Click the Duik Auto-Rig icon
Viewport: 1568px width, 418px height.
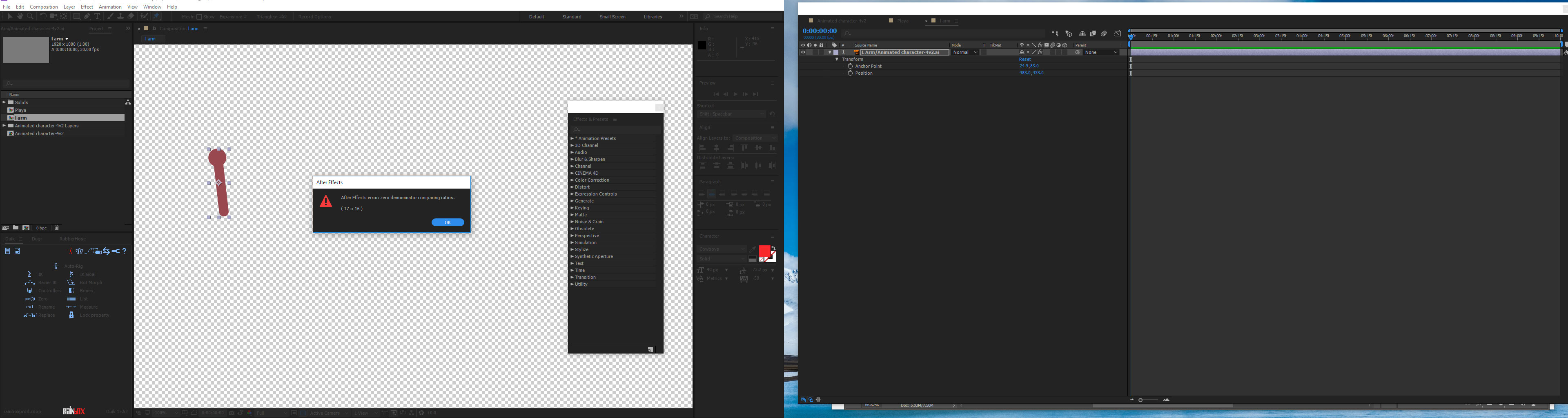(x=56, y=267)
